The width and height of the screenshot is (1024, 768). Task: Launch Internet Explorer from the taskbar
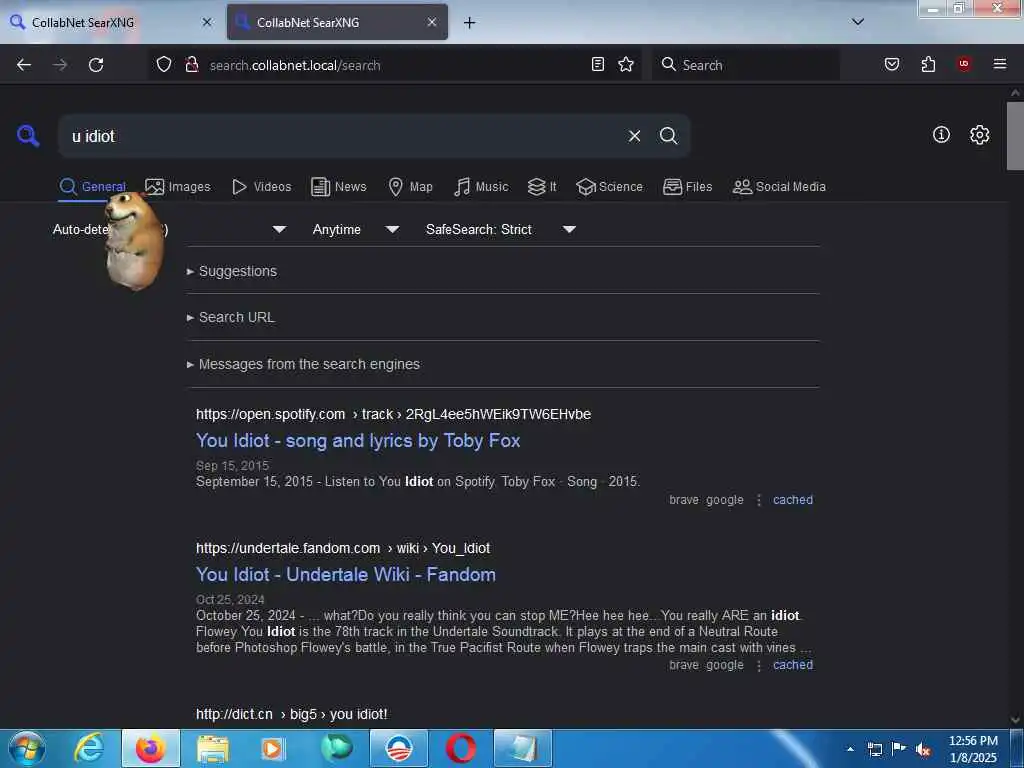(89, 748)
